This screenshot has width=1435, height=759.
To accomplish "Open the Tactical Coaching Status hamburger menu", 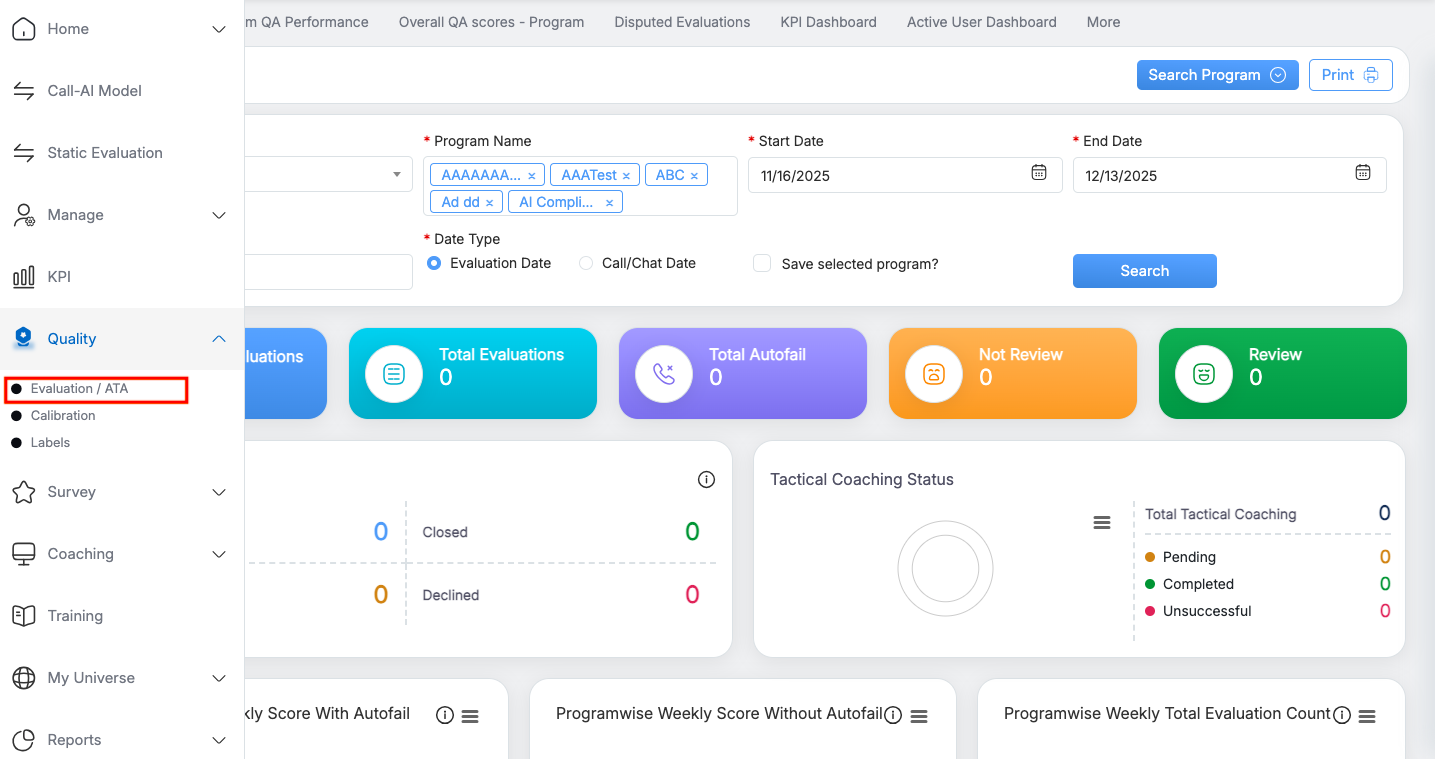I will [1102, 523].
